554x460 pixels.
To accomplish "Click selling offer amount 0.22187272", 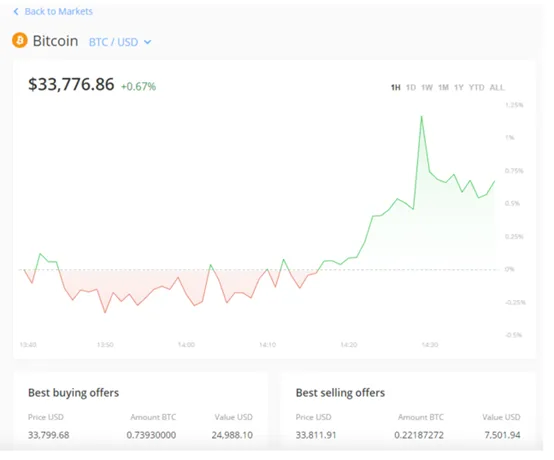I will [x=419, y=435].
